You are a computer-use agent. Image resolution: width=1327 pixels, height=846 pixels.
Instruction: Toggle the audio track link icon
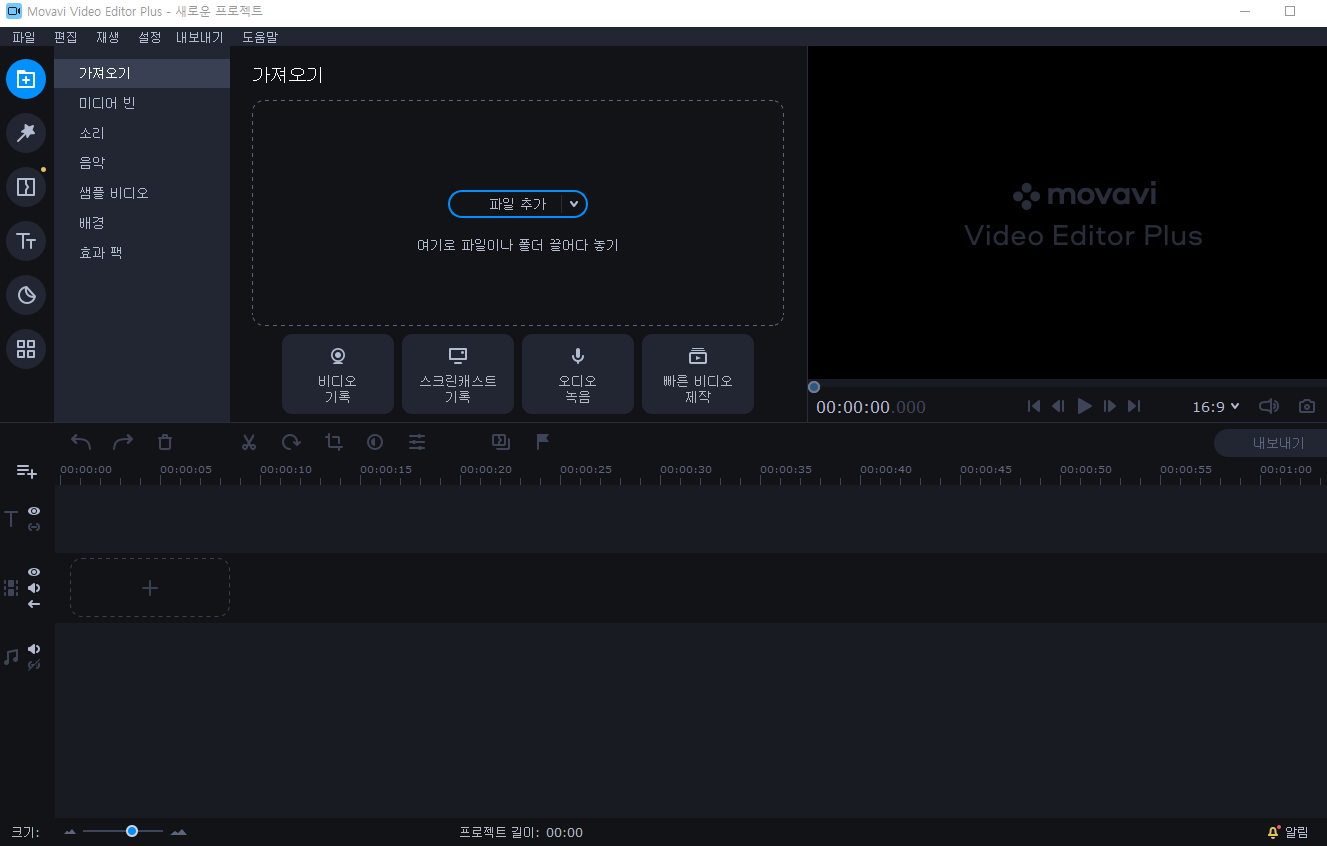click(34, 665)
